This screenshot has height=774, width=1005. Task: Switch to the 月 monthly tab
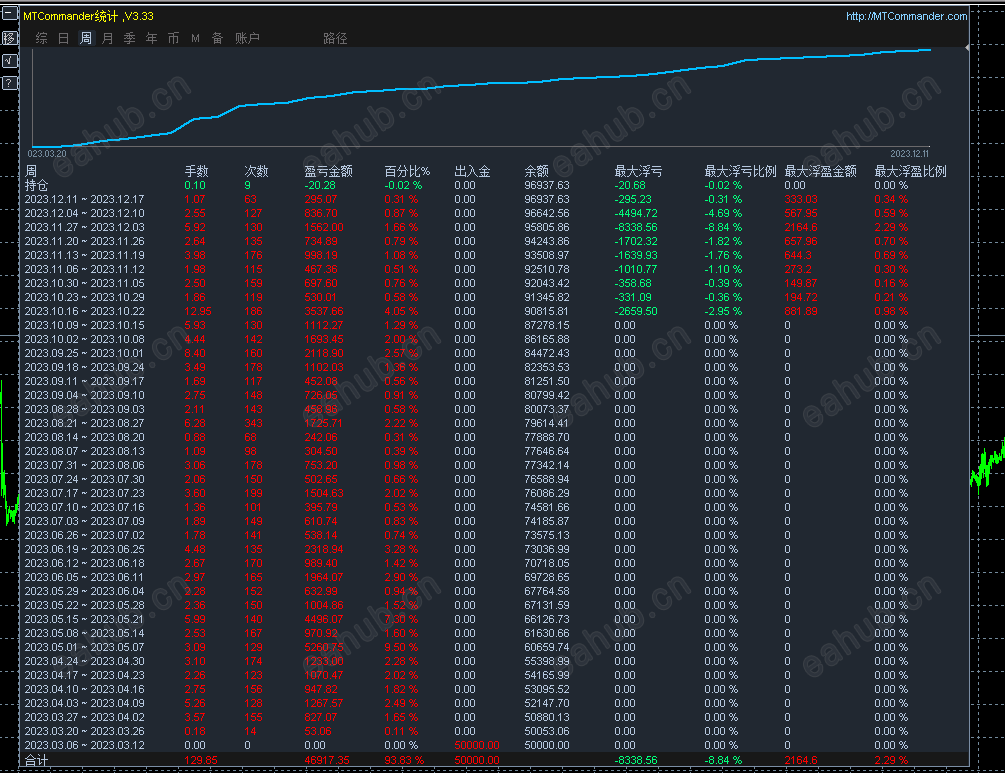pyautogui.click(x=108, y=38)
